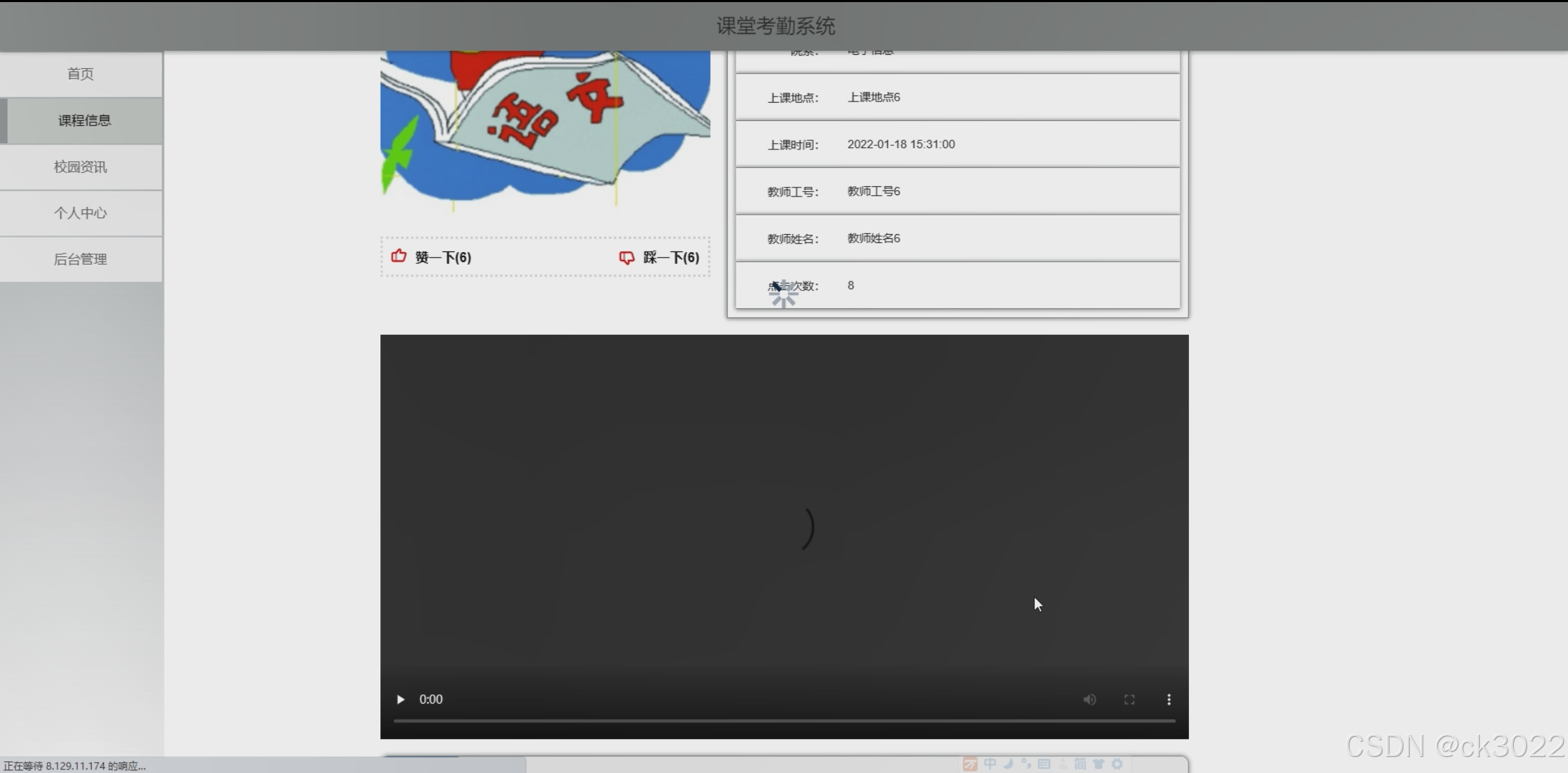The height and width of the screenshot is (773, 1568).
Task: Go to 首页 in sidebar
Action: point(81,74)
